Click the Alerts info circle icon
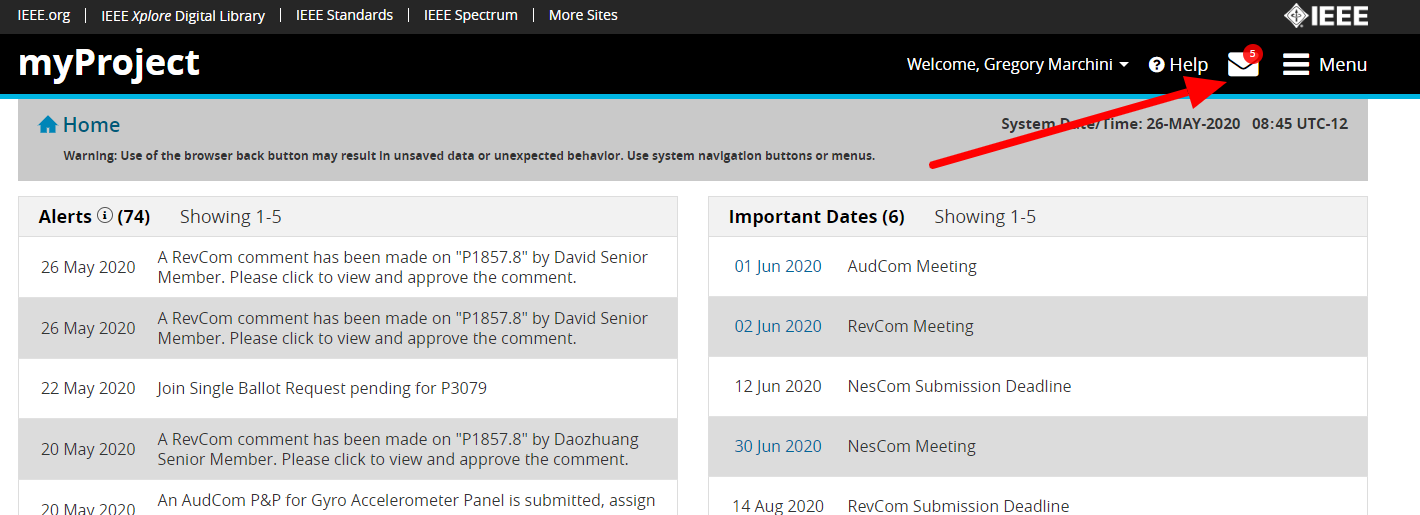 coord(105,216)
